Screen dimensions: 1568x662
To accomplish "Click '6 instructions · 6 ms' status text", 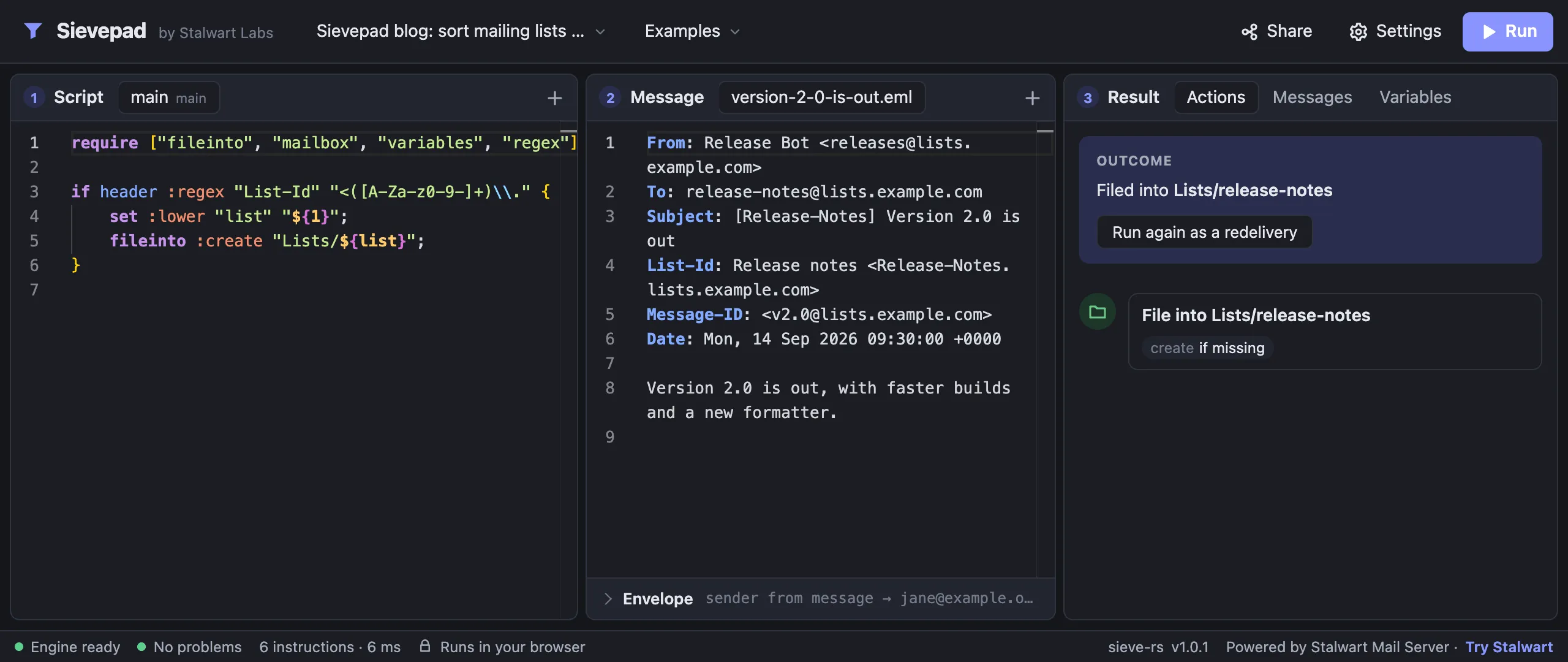I will pos(330,647).
